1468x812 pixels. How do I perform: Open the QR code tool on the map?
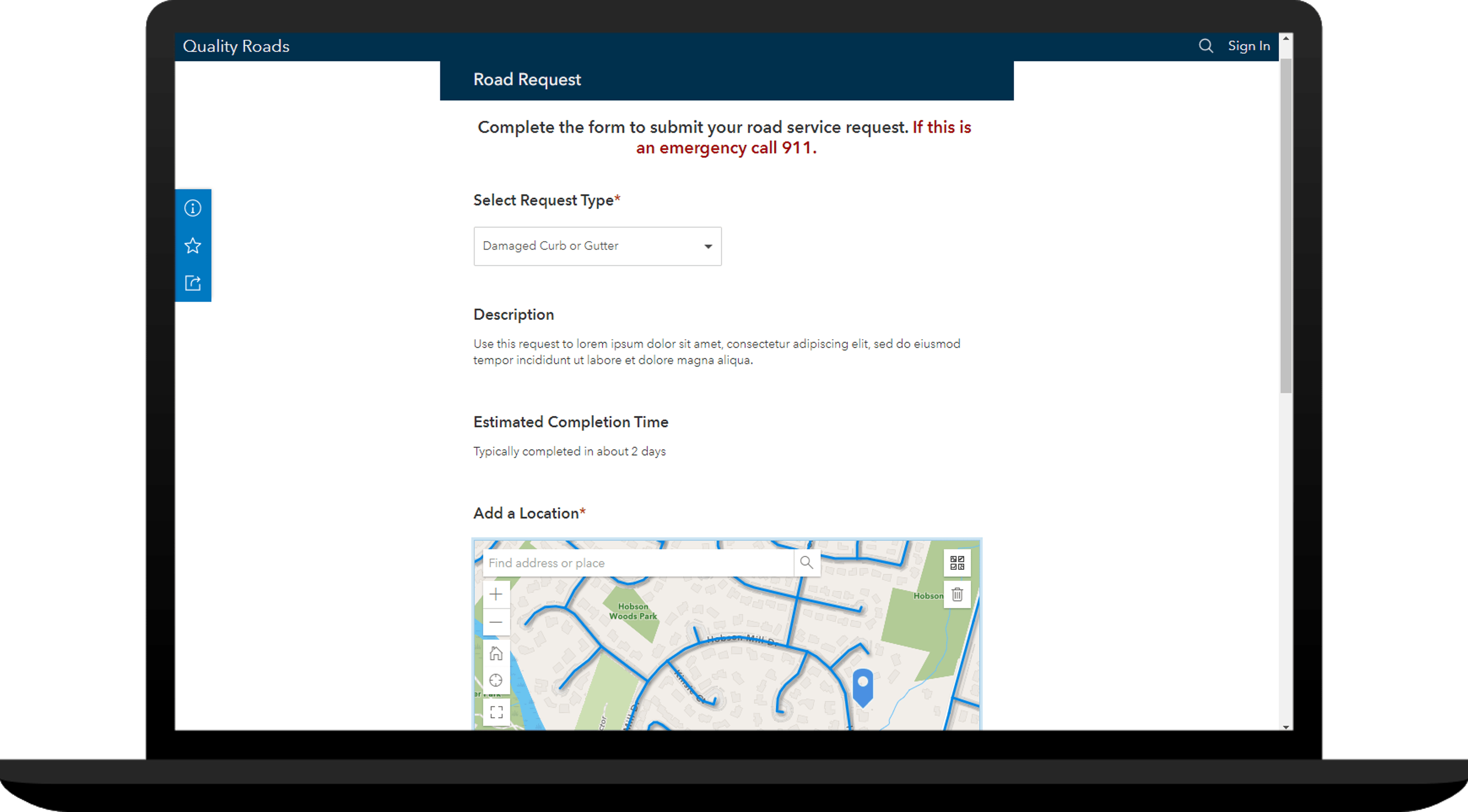point(957,563)
